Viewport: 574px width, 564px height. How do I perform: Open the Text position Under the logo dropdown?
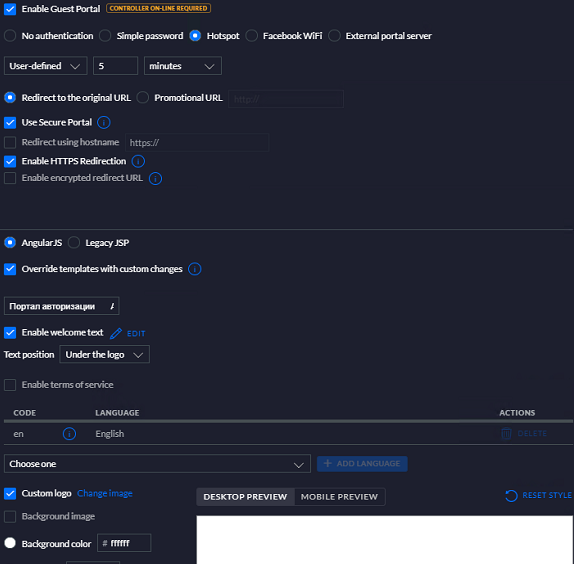104,354
